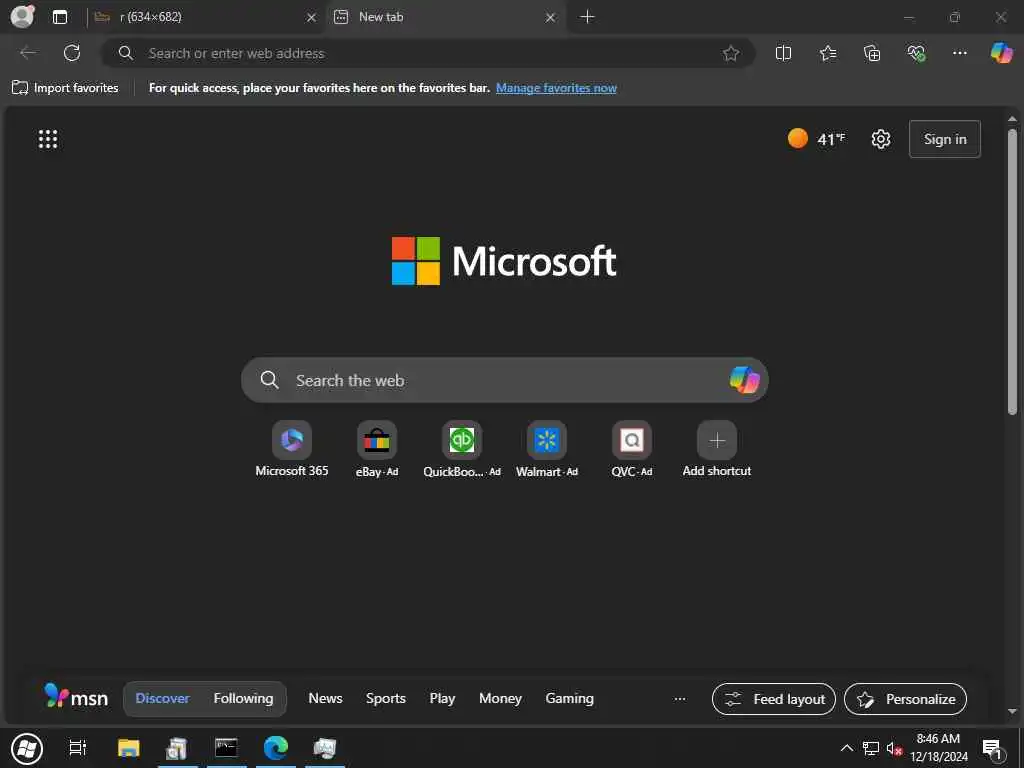Open File Explorer from taskbar
Screen dimensions: 1024x768
point(129,748)
